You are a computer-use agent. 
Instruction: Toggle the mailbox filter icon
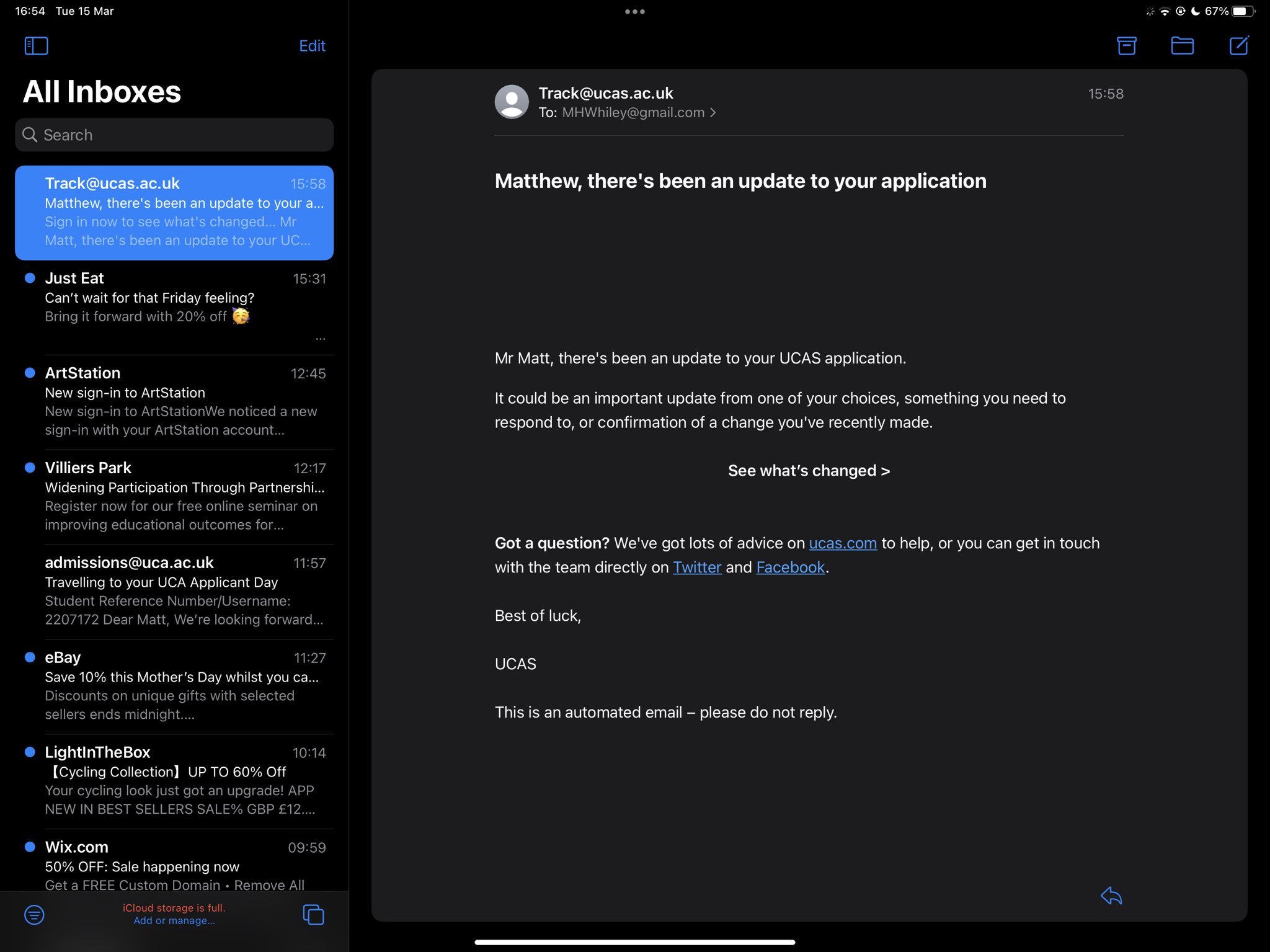tap(34, 914)
